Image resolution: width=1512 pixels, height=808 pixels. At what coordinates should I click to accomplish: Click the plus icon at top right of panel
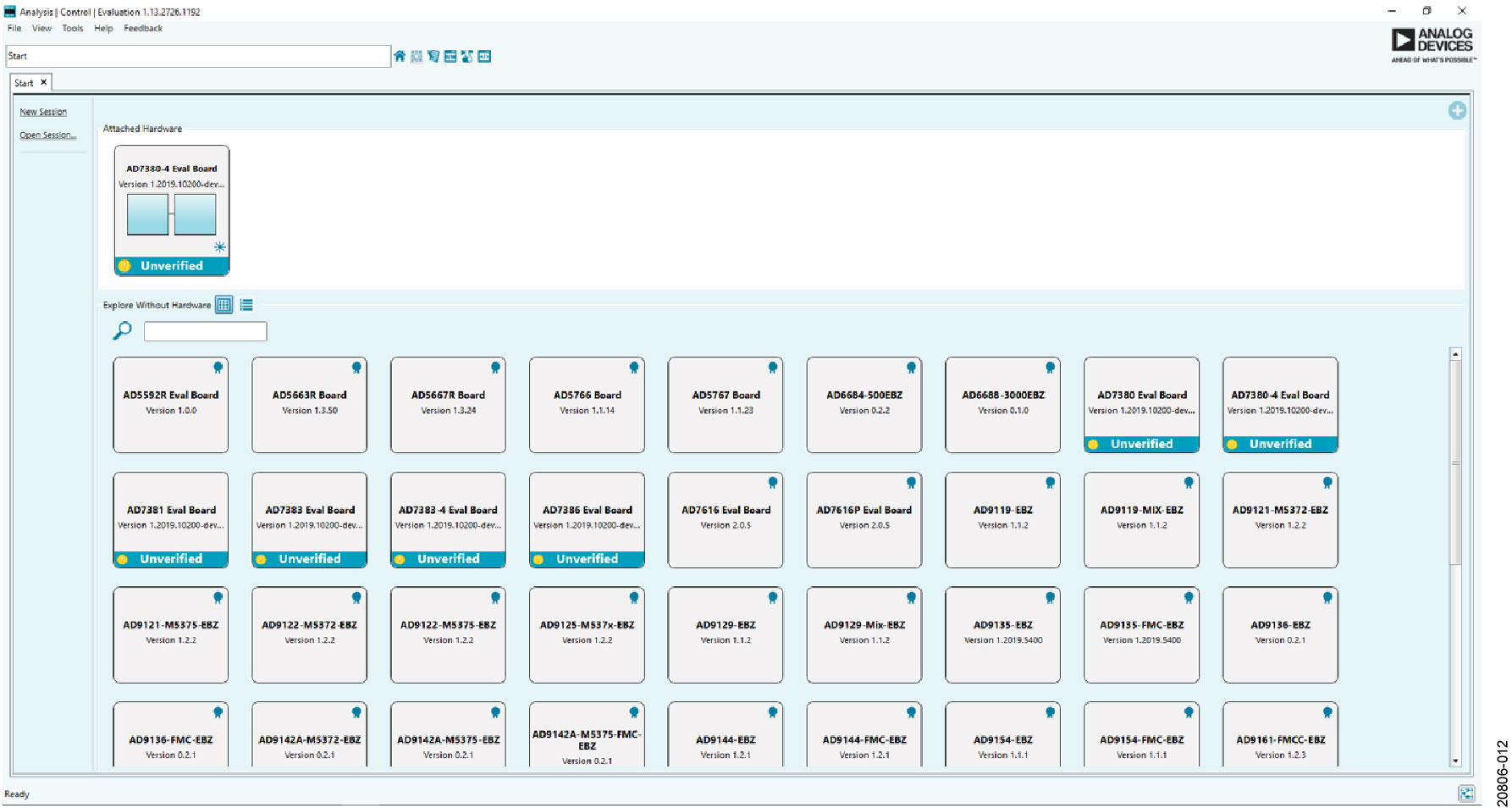tap(1456, 111)
